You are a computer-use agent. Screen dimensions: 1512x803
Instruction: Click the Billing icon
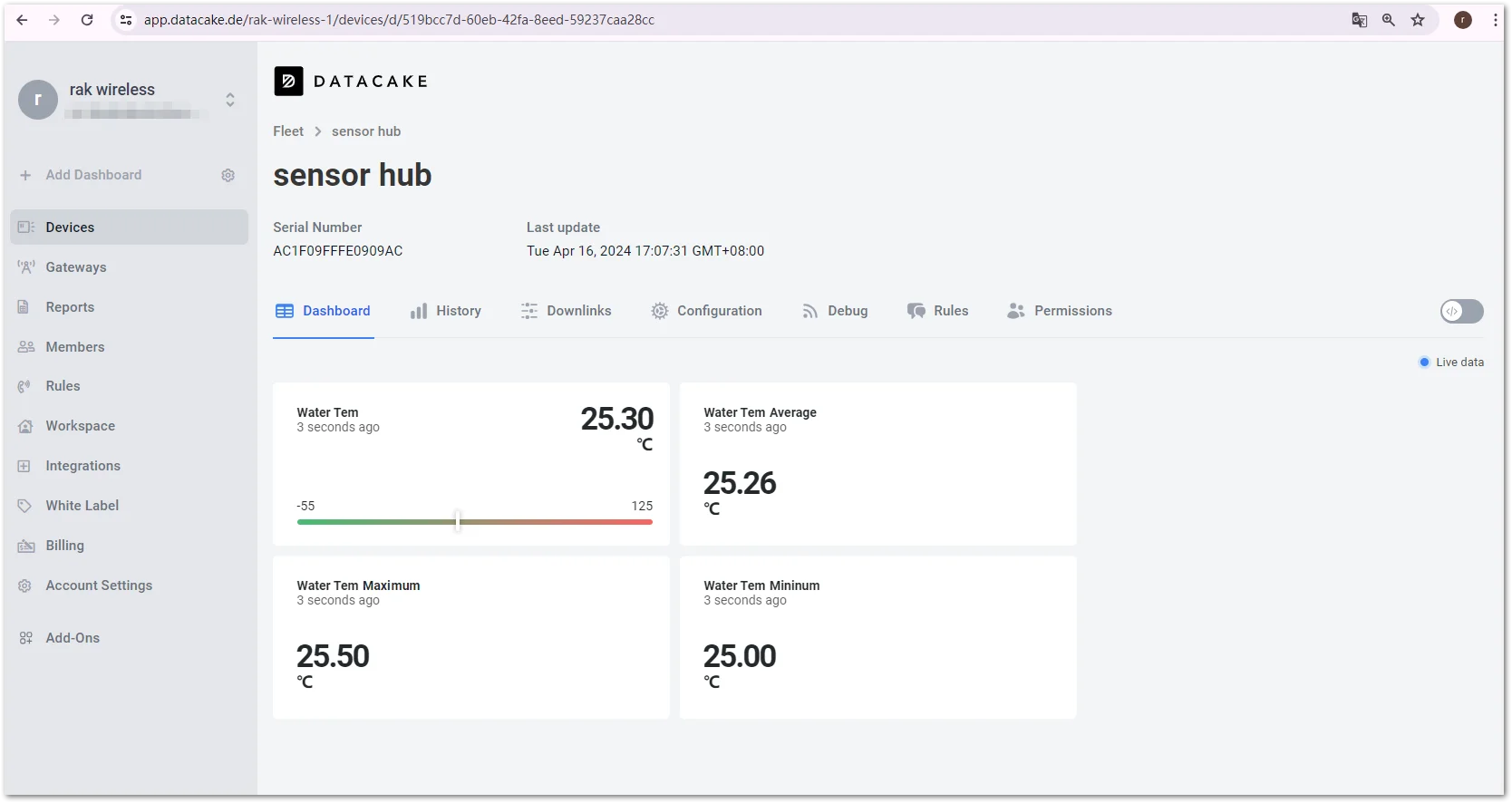tap(26, 546)
